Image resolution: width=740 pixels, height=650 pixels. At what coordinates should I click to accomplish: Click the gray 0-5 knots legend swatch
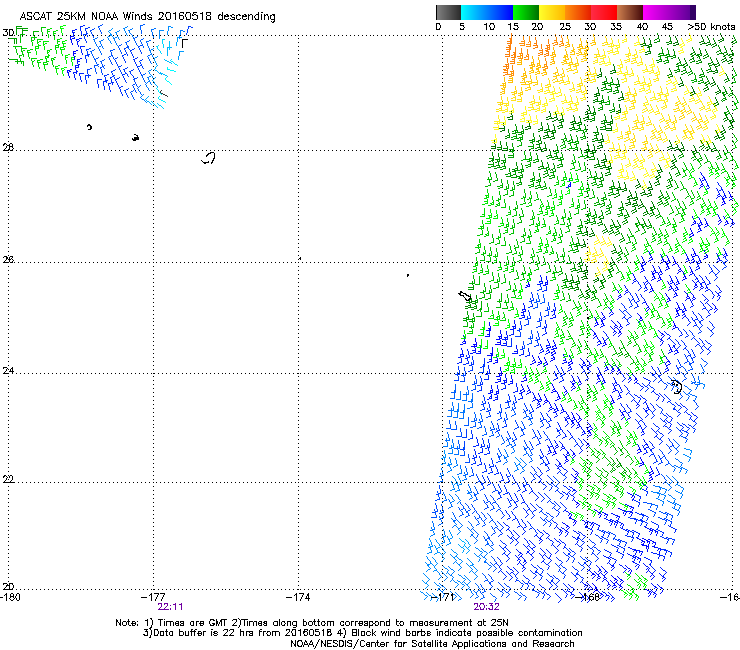[448, 12]
